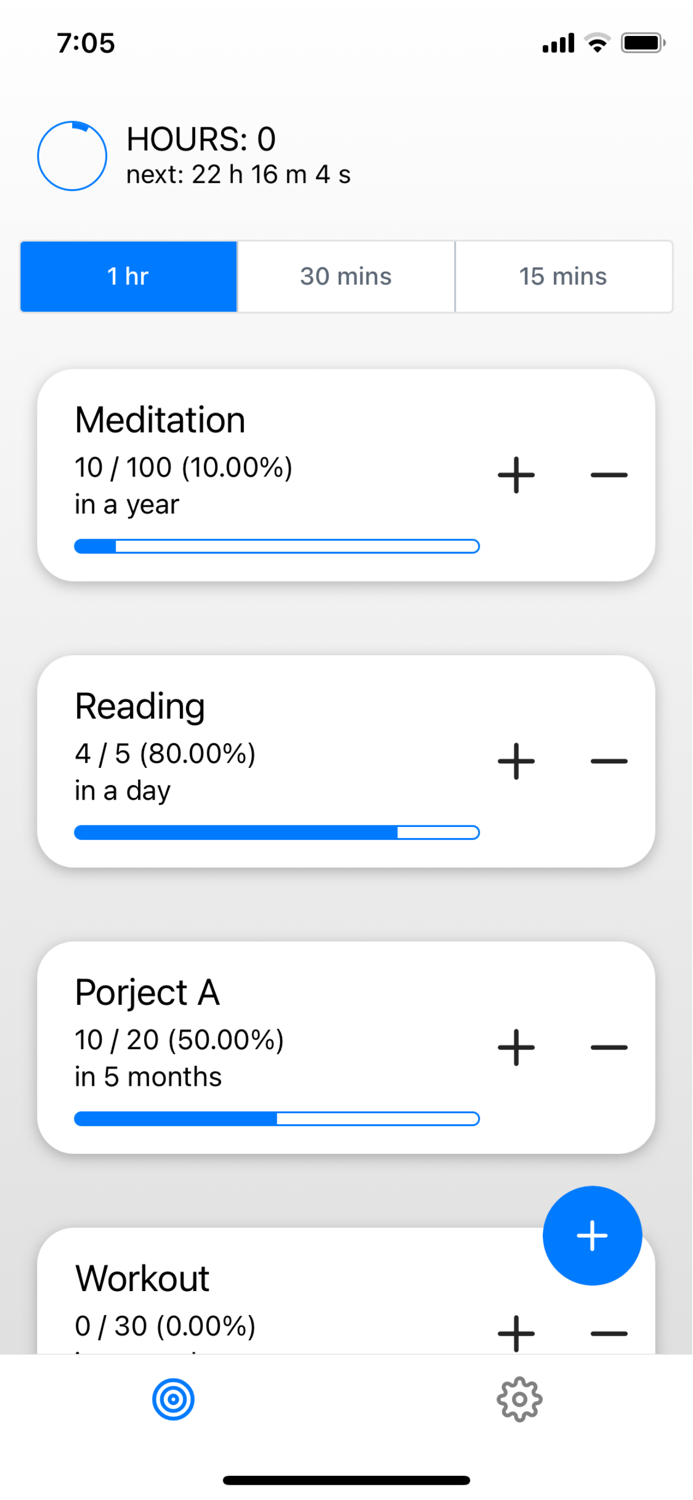Add an hour to Porject A

click(x=516, y=1048)
